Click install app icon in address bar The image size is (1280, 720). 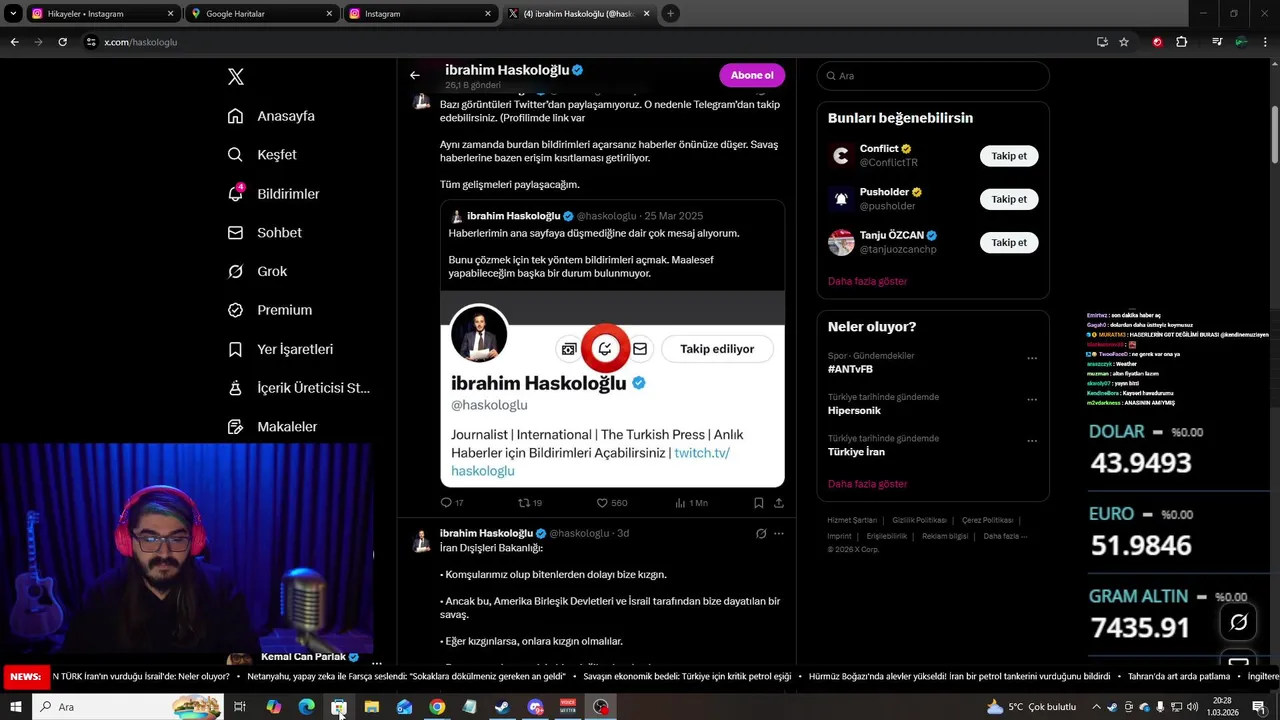(1102, 42)
